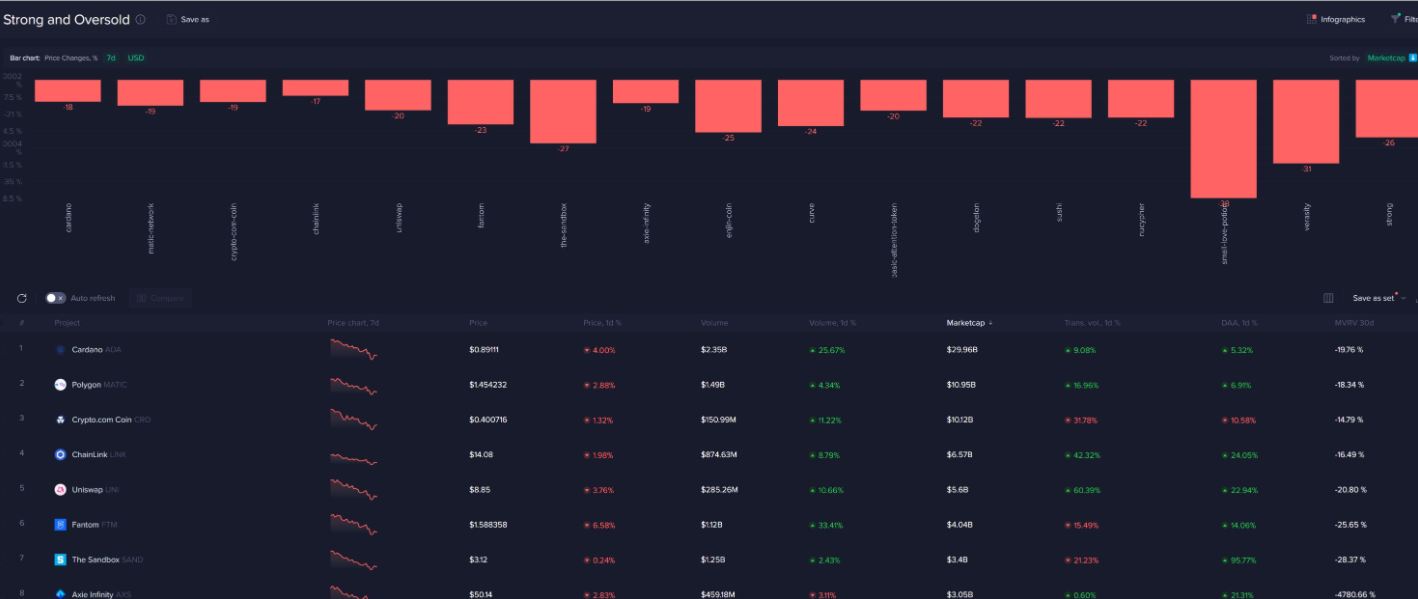Sort table by Volume column header
The height and width of the screenshot is (599, 1418).
coord(715,323)
